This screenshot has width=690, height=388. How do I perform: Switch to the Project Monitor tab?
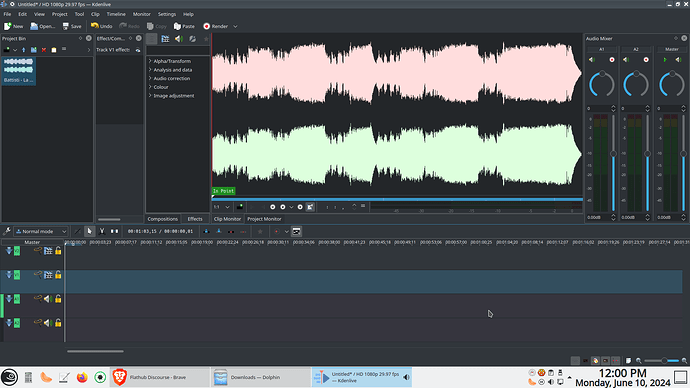coord(264,219)
